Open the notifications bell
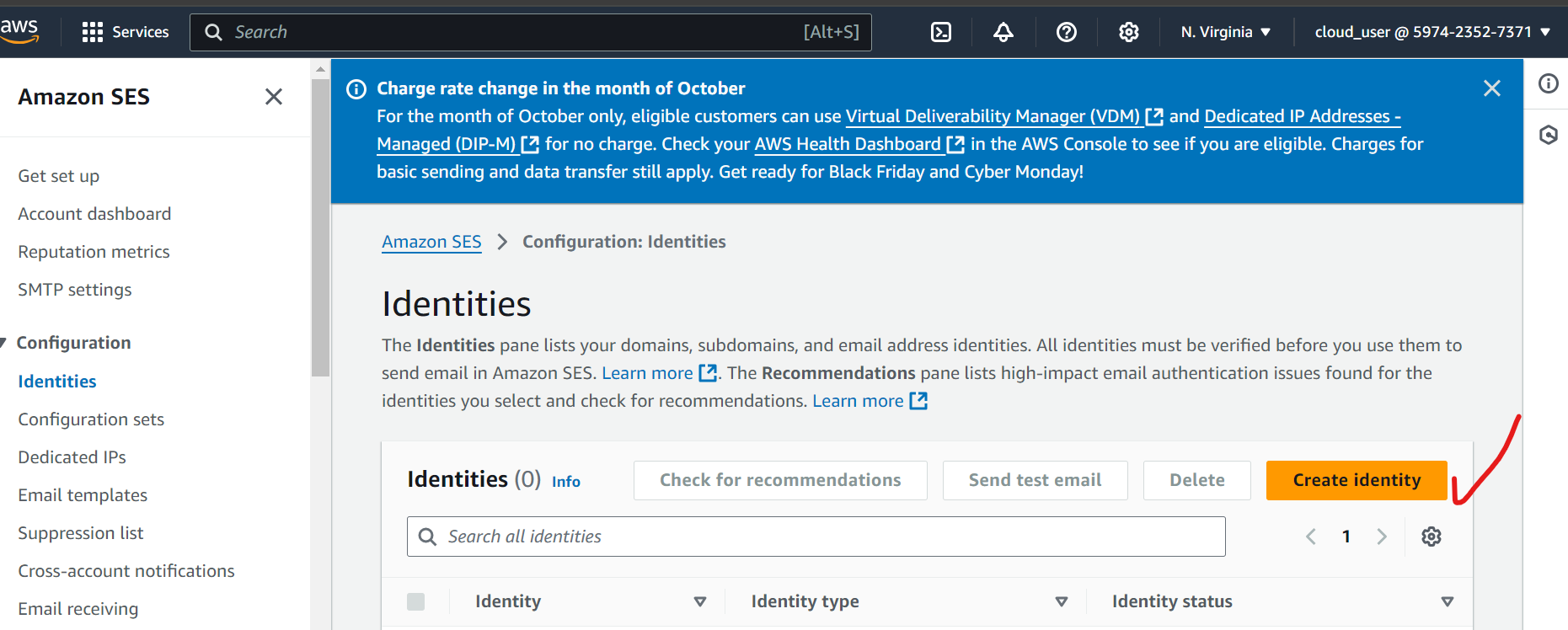 (1003, 32)
